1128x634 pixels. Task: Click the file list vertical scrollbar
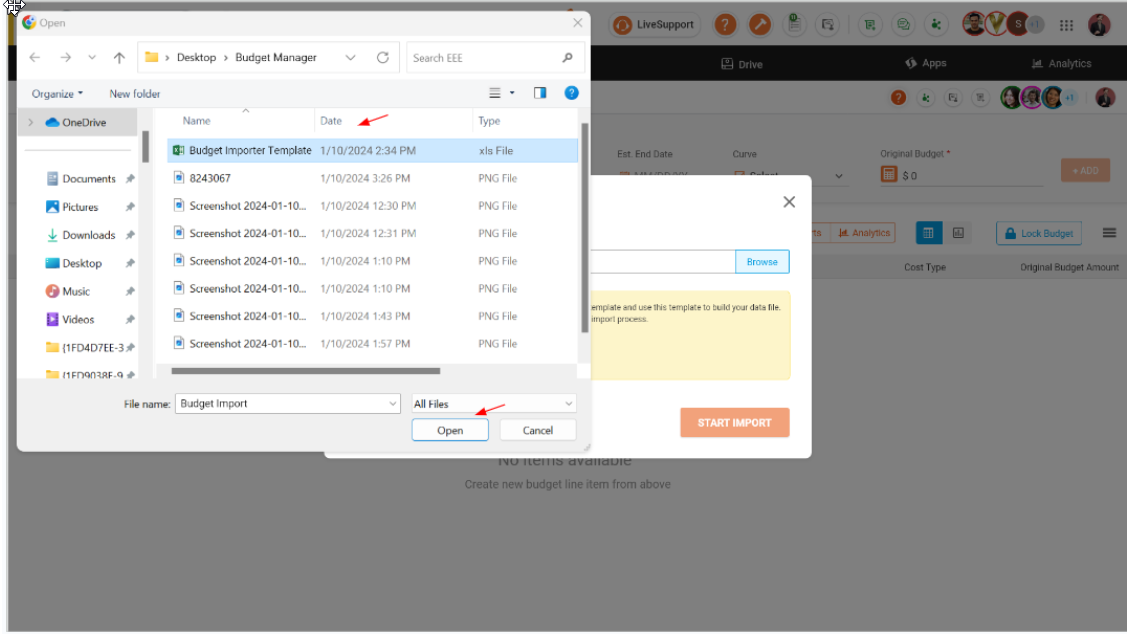tap(584, 227)
